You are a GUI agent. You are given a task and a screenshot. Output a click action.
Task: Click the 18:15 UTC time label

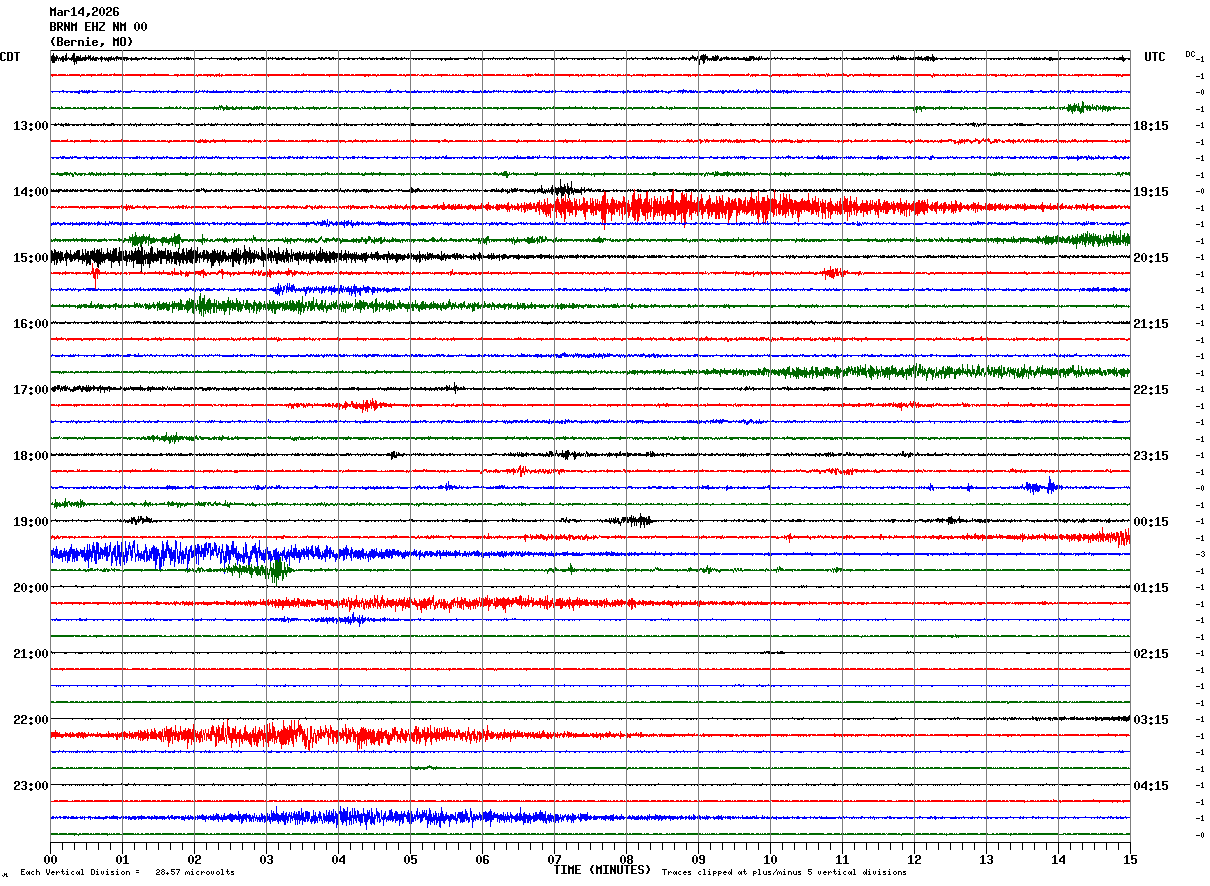click(x=1151, y=126)
